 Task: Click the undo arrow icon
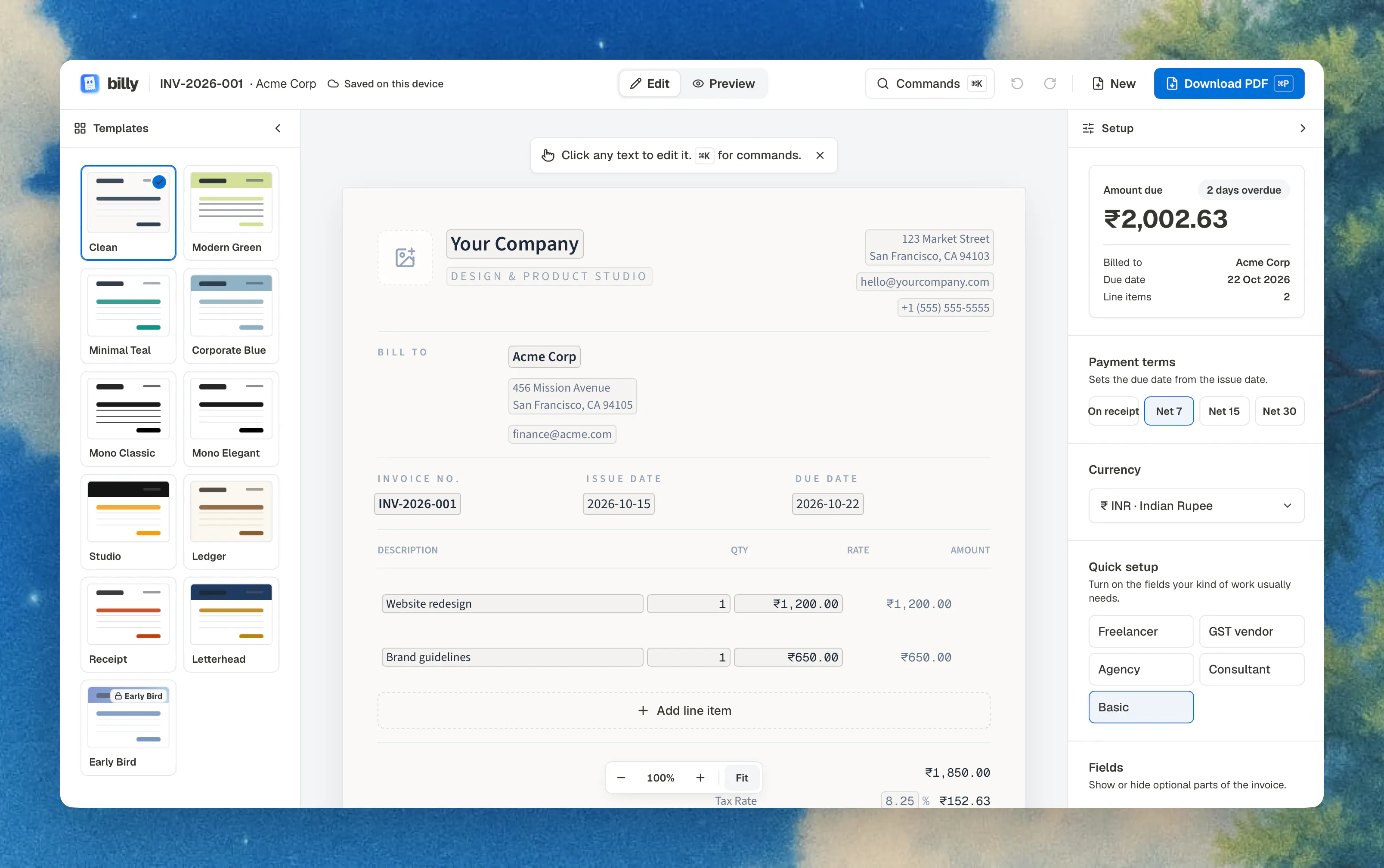(1016, 83)
